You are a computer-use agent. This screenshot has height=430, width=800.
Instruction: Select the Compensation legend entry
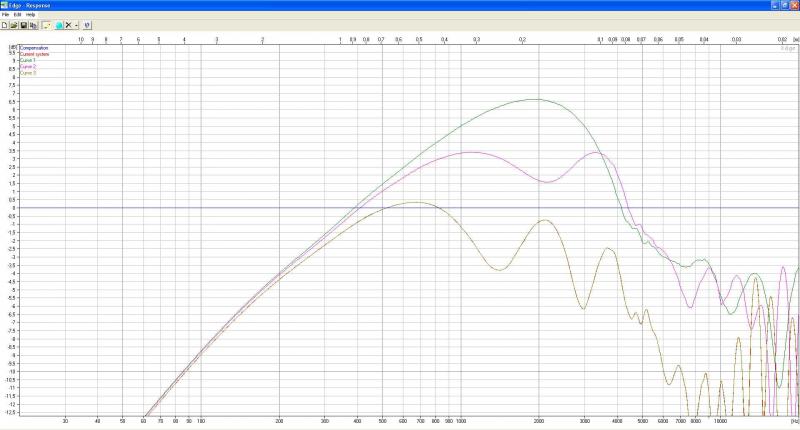pyautogui.click(x=34, y=48)
